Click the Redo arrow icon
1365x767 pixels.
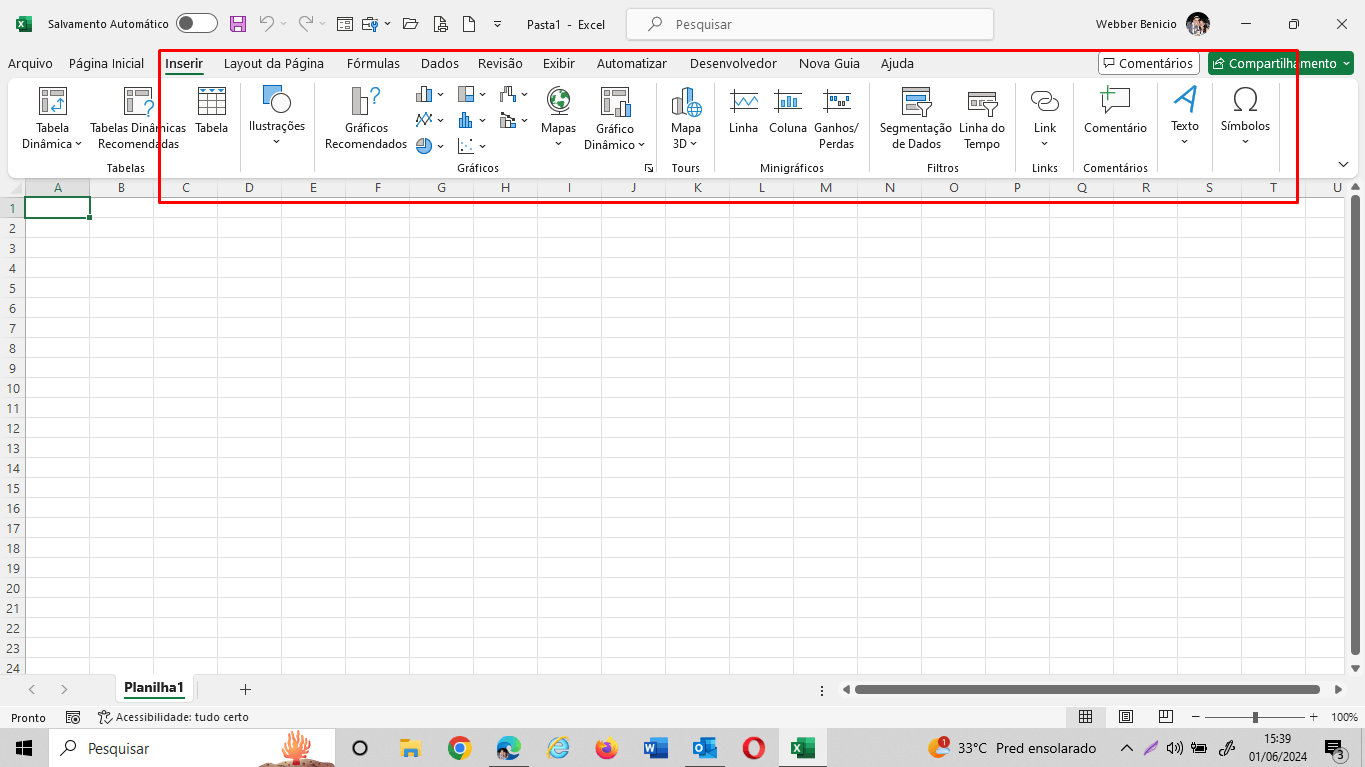[306, 24]
